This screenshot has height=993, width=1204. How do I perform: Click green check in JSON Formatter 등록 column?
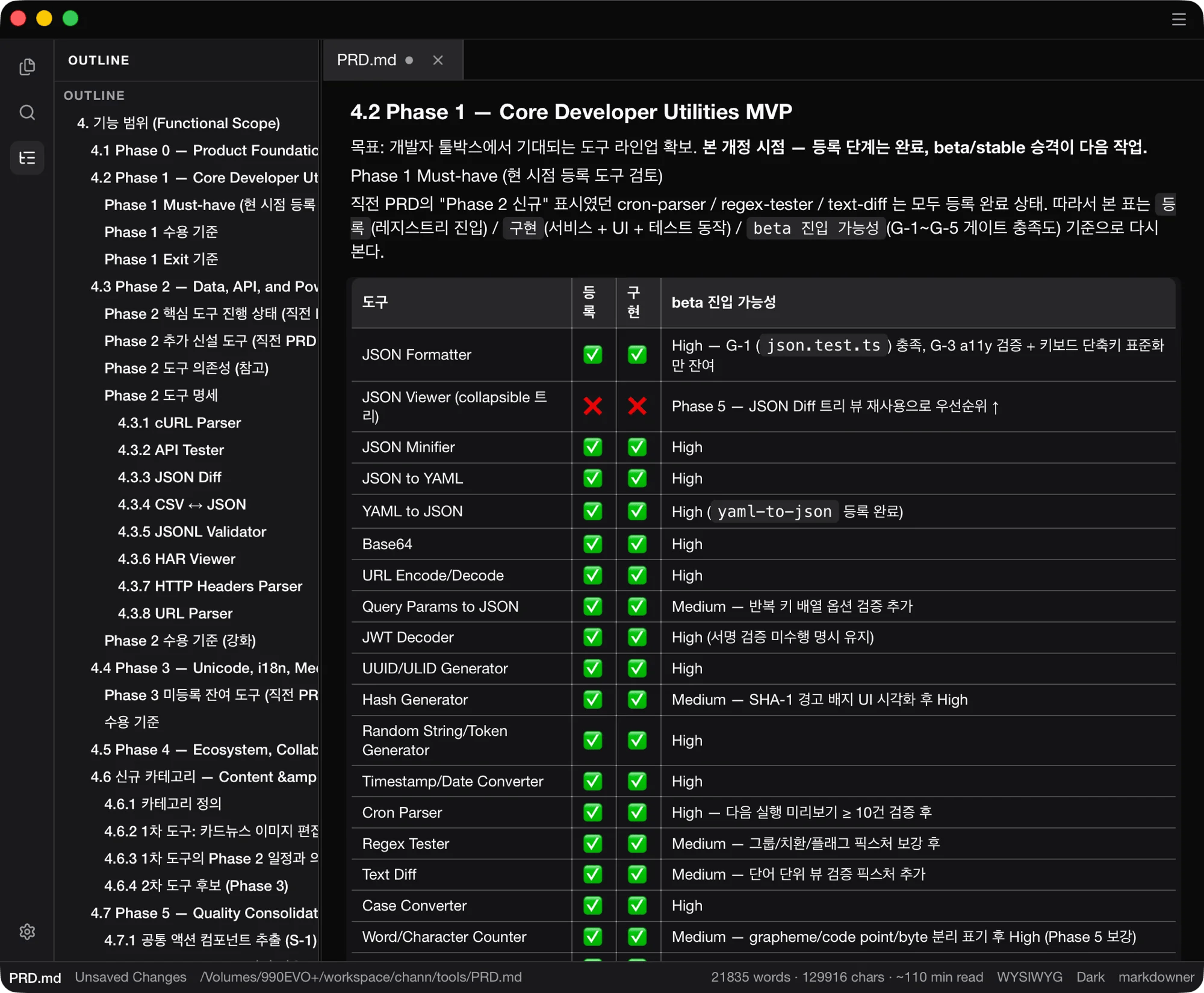click(x=593, y=354)
